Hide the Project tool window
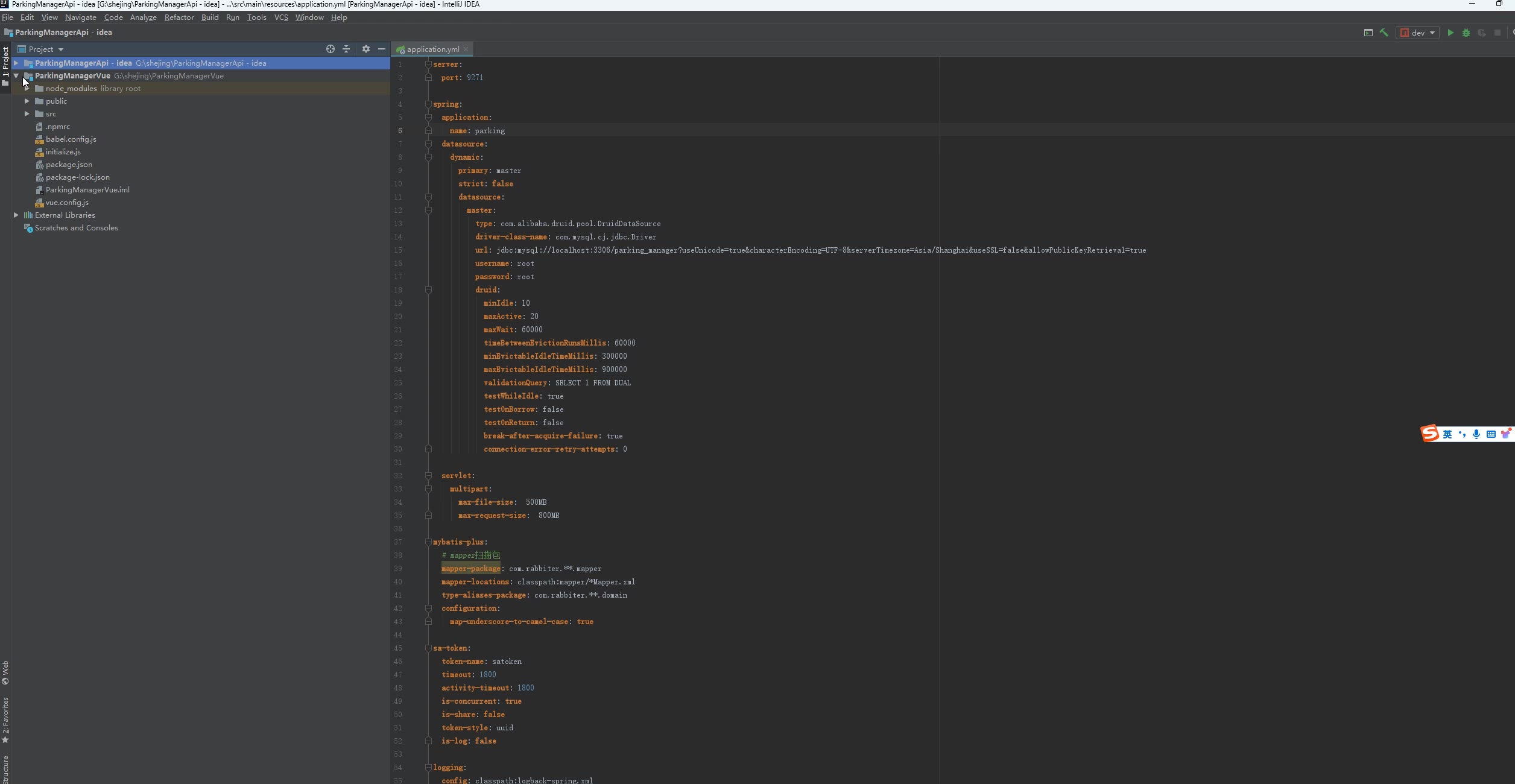This screenshot has height=784, width=1515. (x=382, y=49)
